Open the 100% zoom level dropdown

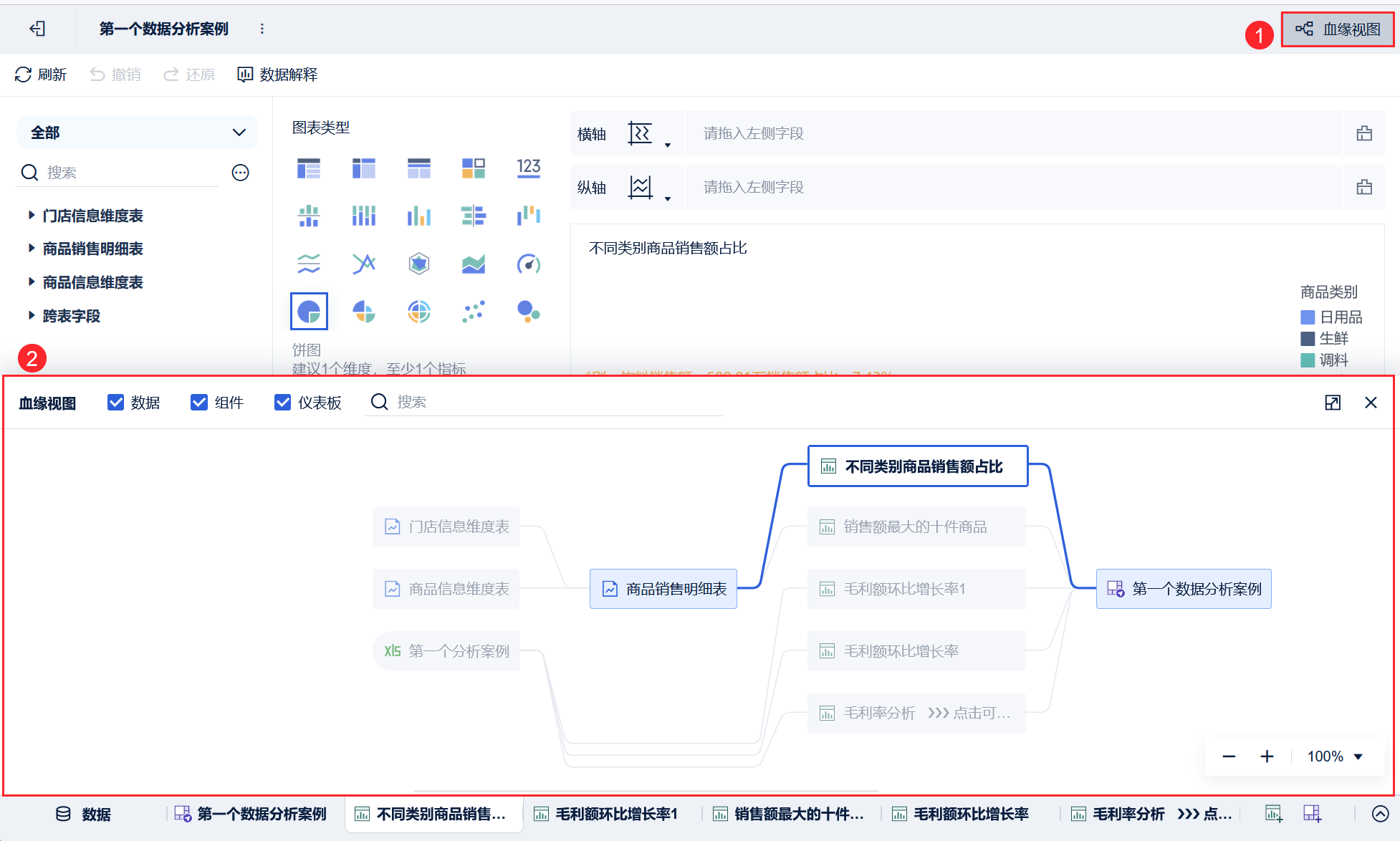coord(1335,756)
